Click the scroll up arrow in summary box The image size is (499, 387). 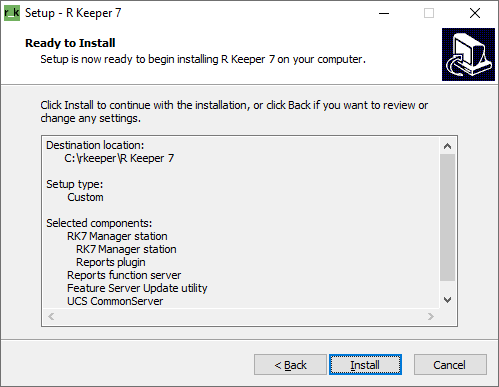(x=447, y=146)
